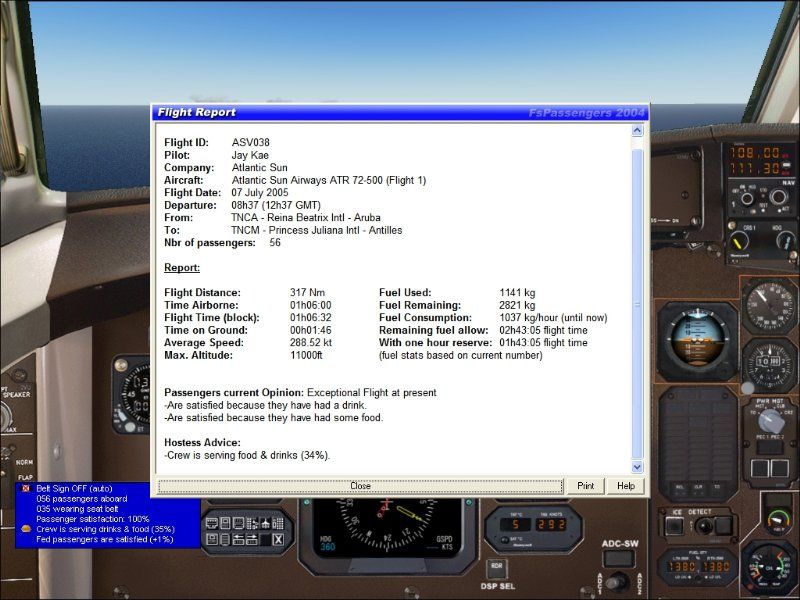Image resolution: width=800 pixels, height=600 pixels.
Task: Turn the PWR MGT rotary selector
Action: (771, 421)
